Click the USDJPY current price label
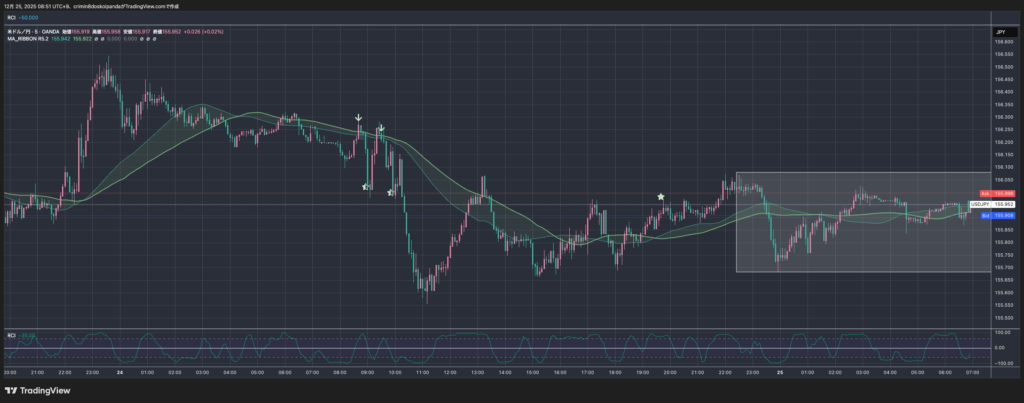 [1003, 204]
